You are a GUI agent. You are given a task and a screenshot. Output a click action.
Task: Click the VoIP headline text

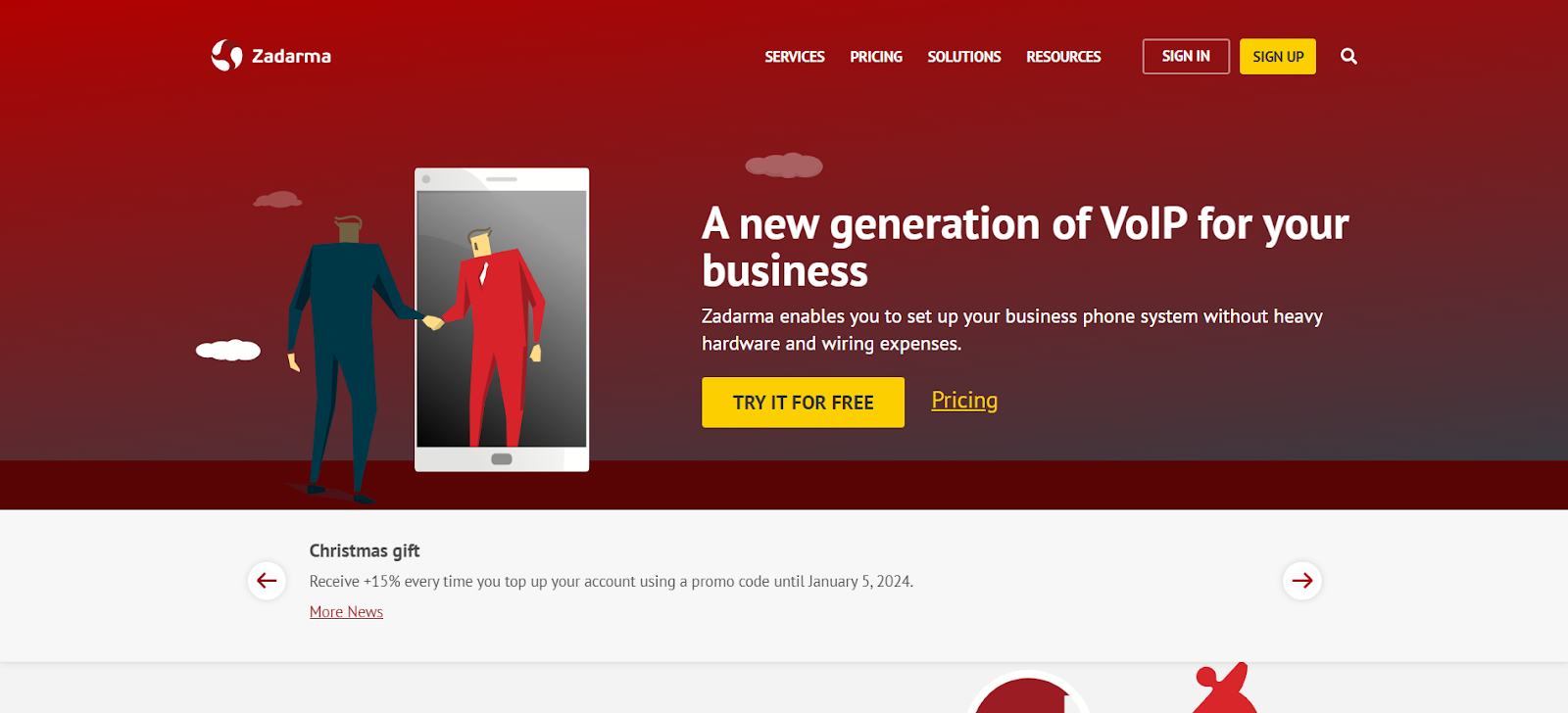(x=1025, y=247)
